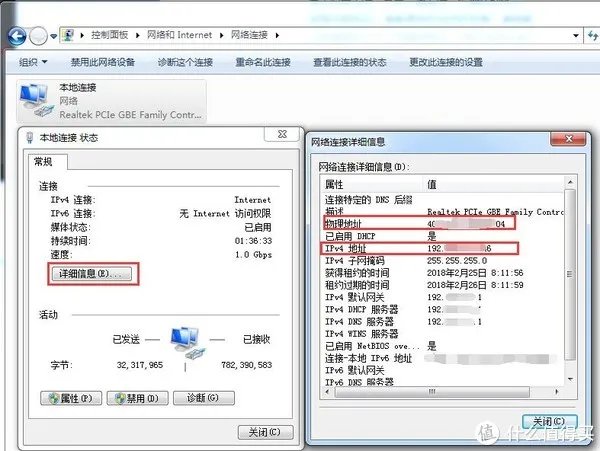Click the 属性 column header
600x451 pixels.
371,185
